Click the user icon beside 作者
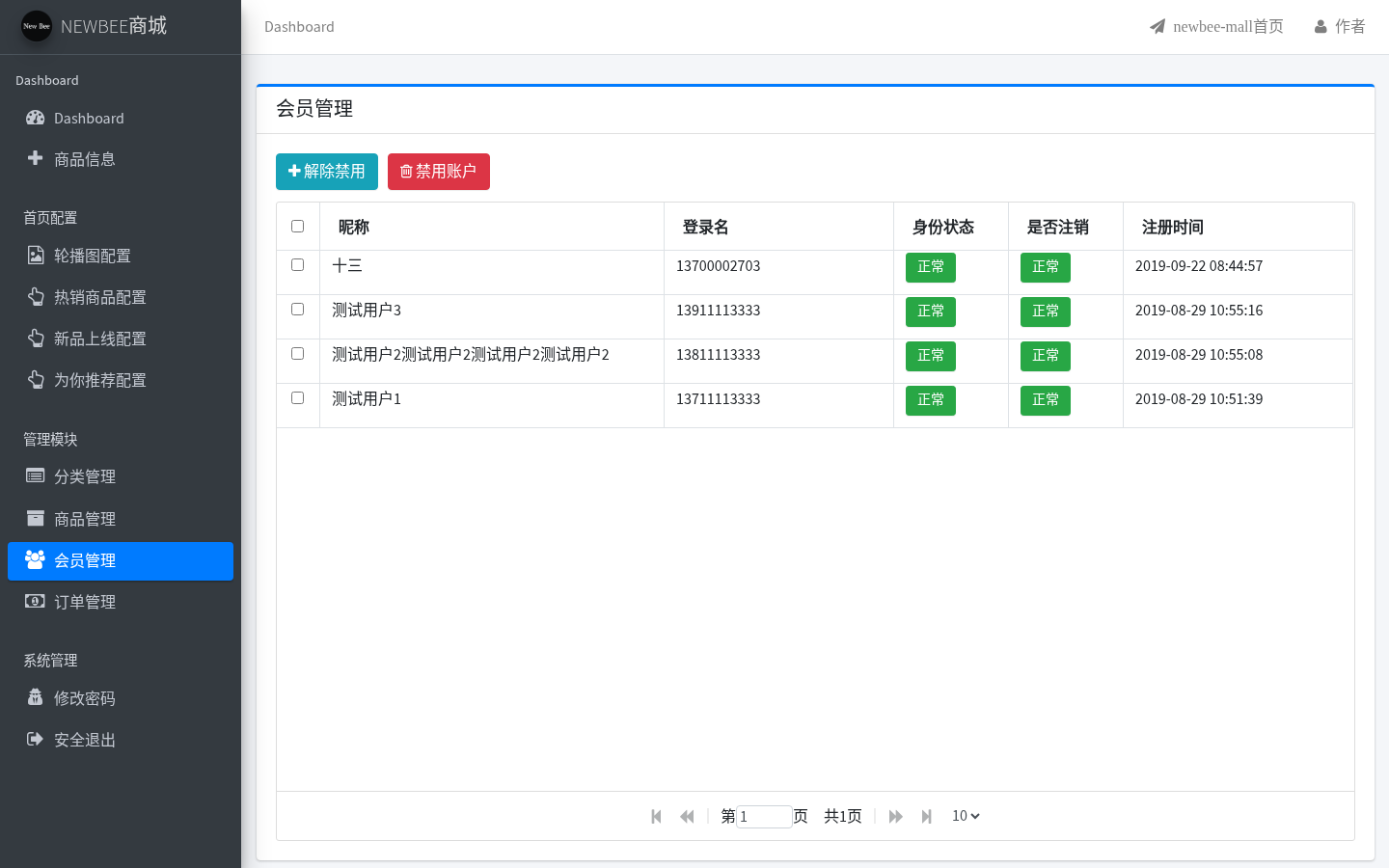 coord(1321,26)
